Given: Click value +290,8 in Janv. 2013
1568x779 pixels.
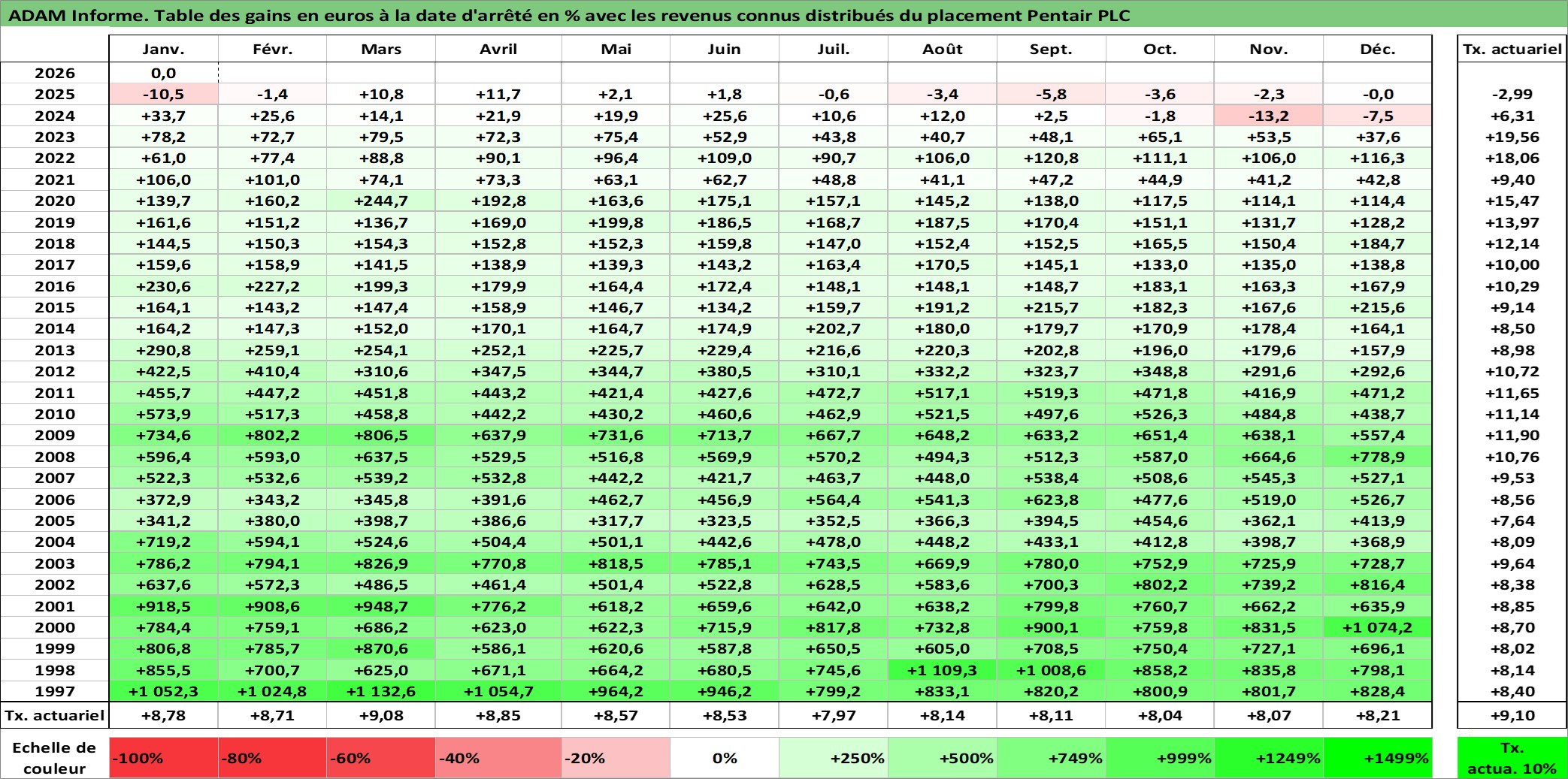Looking at the screenshot, I should (x=164, y=350).
